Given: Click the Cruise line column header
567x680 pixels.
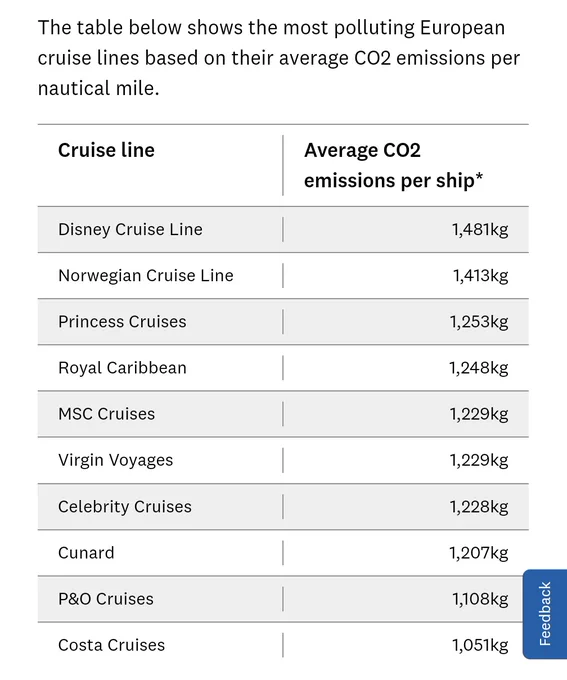Looking at the screenshot, I should [106, 150].
